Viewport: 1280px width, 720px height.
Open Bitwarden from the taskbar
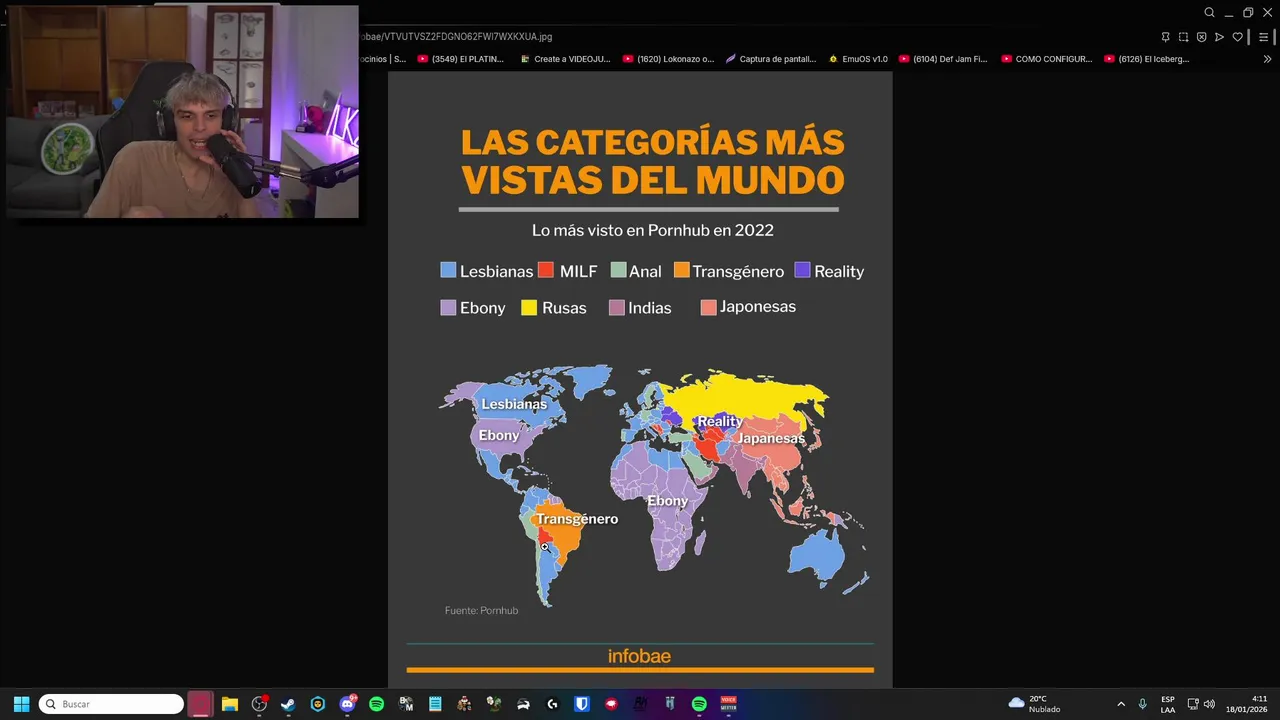[x=581, y=704]
